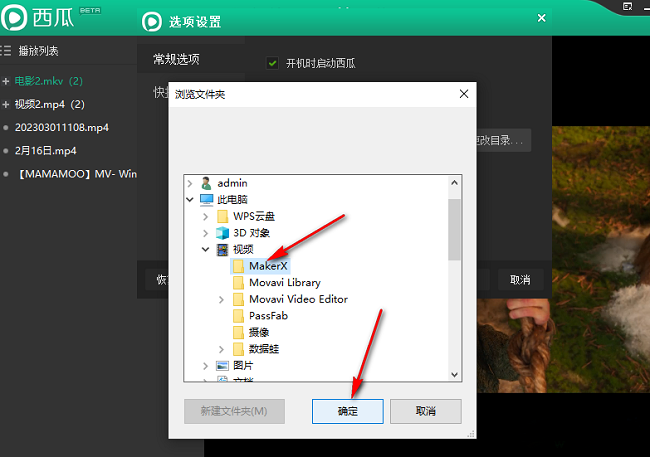Viewport: 650px width, 457px height.
Task: Select the MakerX folder
Action: (x=268, y=266)
